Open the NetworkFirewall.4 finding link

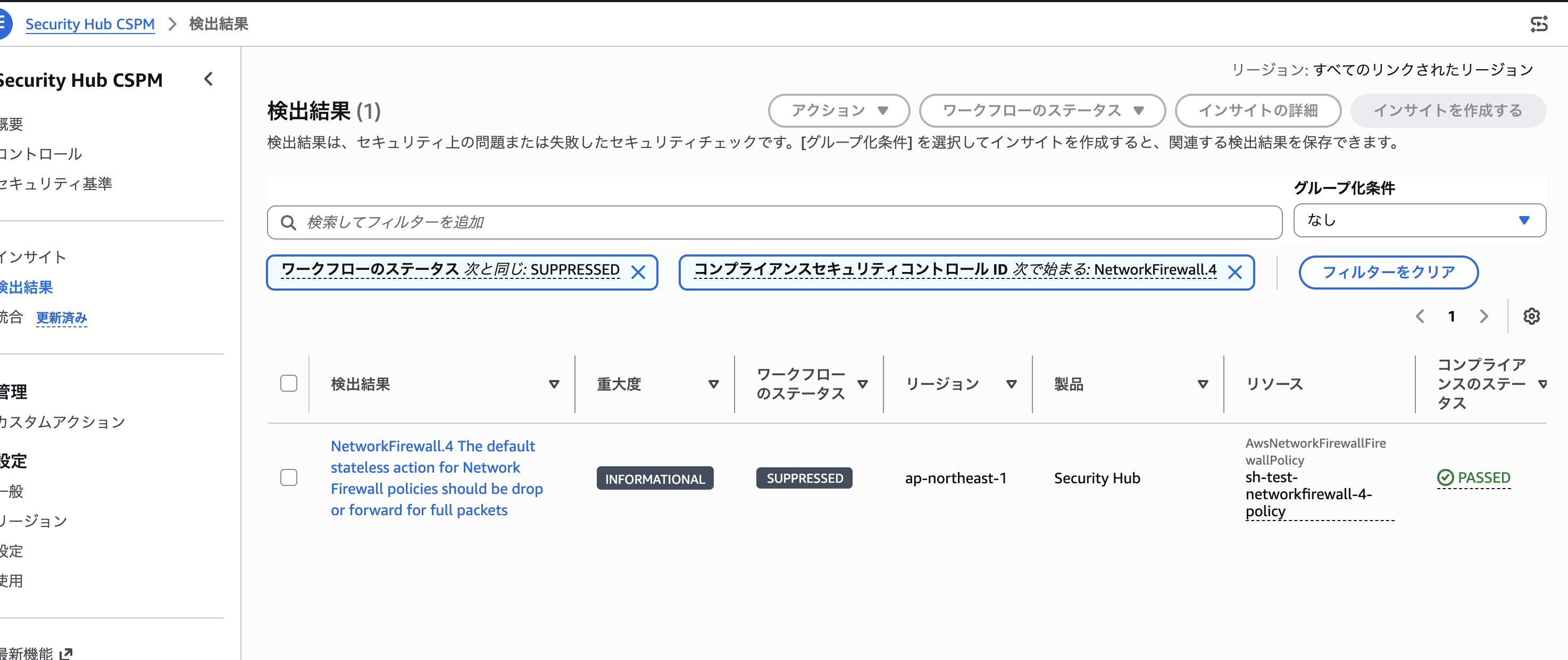[437, 478]
